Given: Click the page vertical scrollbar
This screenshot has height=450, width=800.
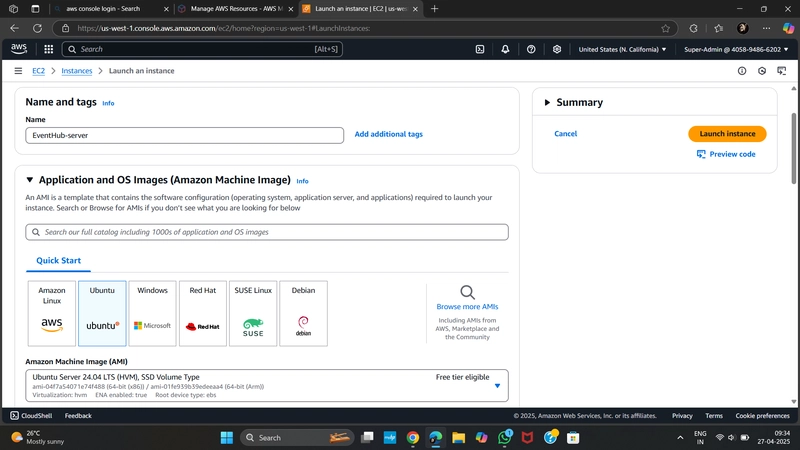Looking at the screenshot, I should [794, 148].
